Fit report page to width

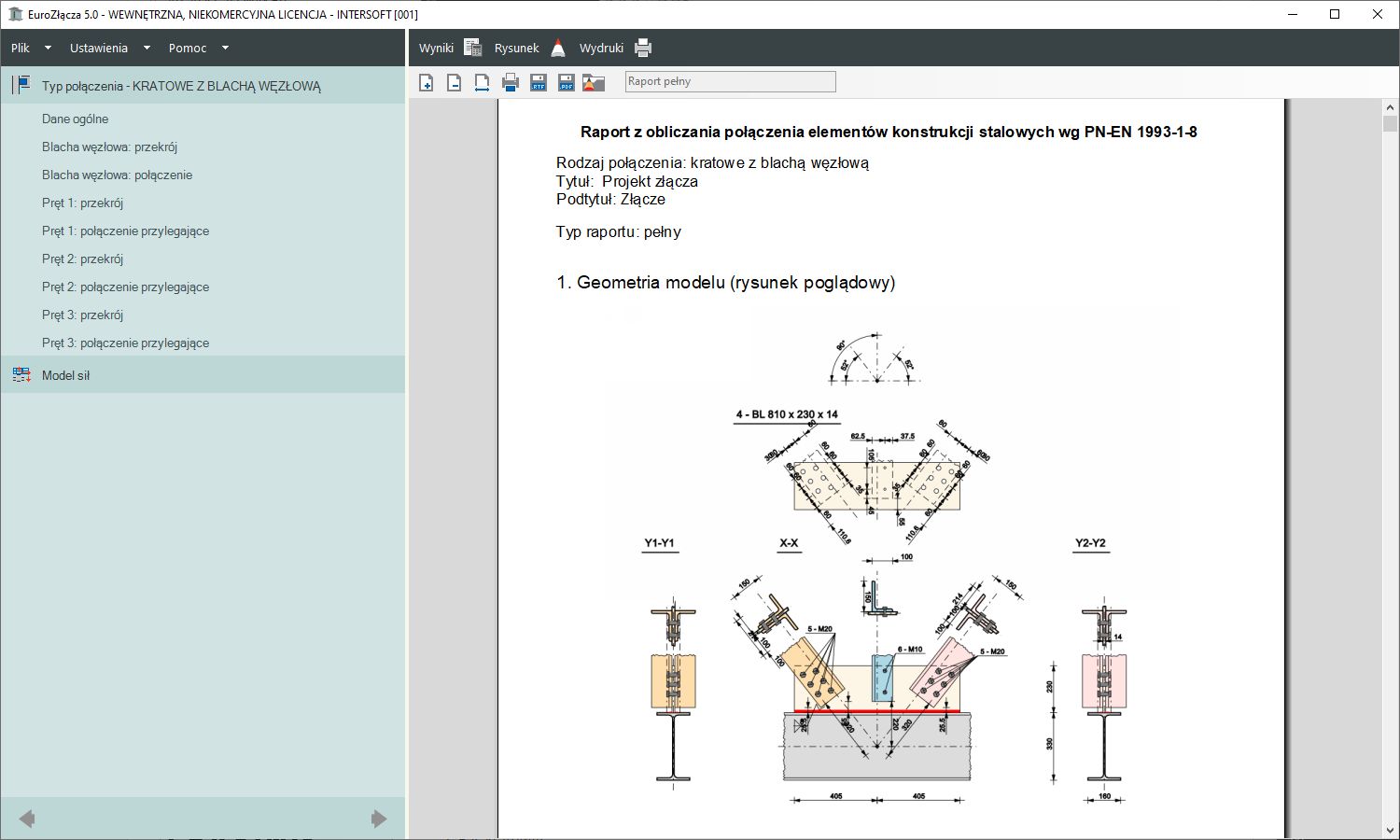pos(482,82)
